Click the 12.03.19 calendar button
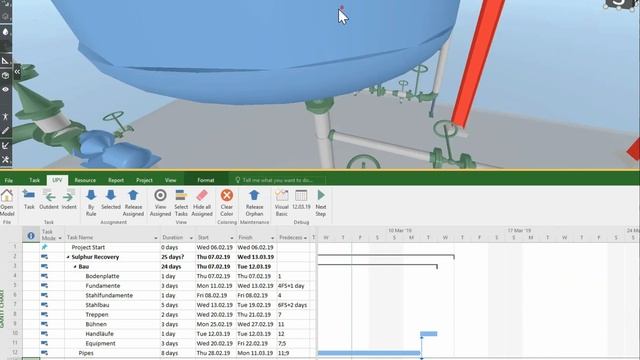This screenshot has width=640, height=360. tap(301, 200)
